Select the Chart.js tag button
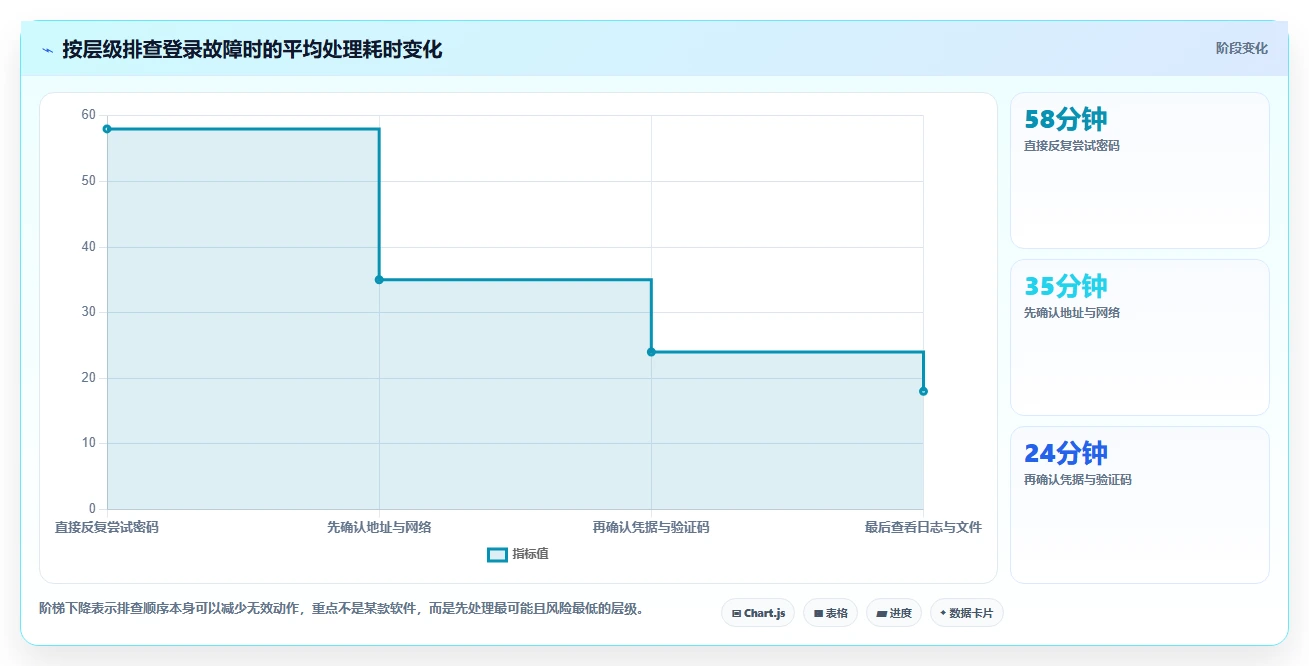The height and width of the screenshot is (666, 1309). click(758, 613)
